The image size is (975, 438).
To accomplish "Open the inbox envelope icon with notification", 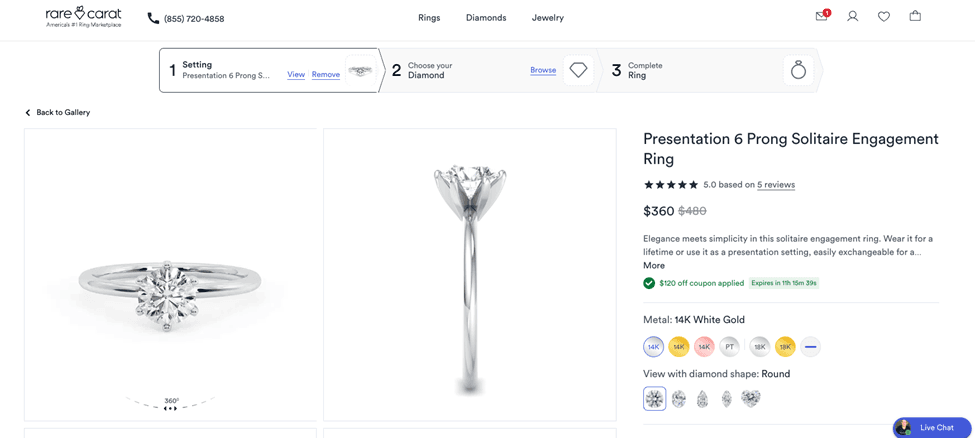I will pos(823,16).
